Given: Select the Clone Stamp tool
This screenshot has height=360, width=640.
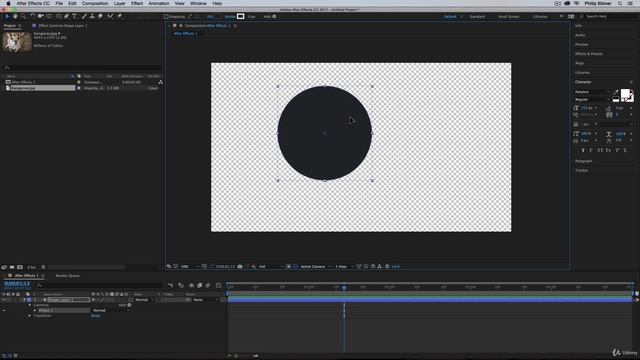Looking at the screenshot, I should (x=92, y=16).
